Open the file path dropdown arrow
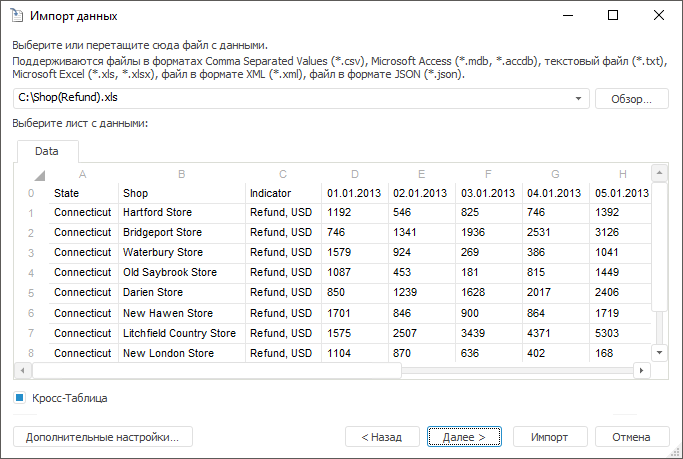Image resolution: width=683 pixels, height=459 pixels. point(579,99)
